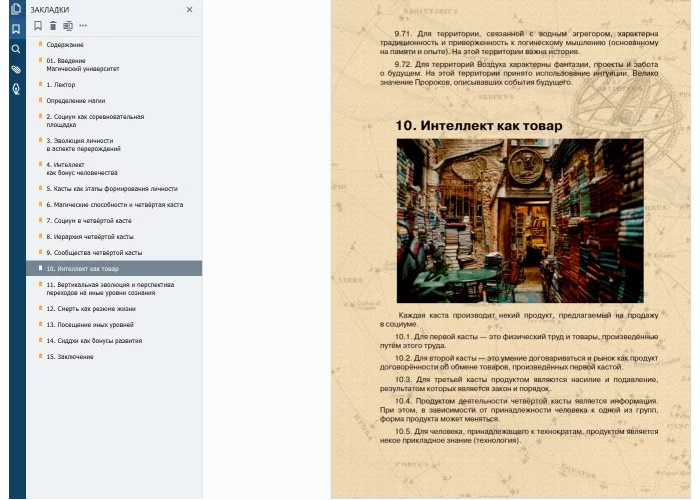Open more bookmark options ellipsis

[x=83, y=26]
